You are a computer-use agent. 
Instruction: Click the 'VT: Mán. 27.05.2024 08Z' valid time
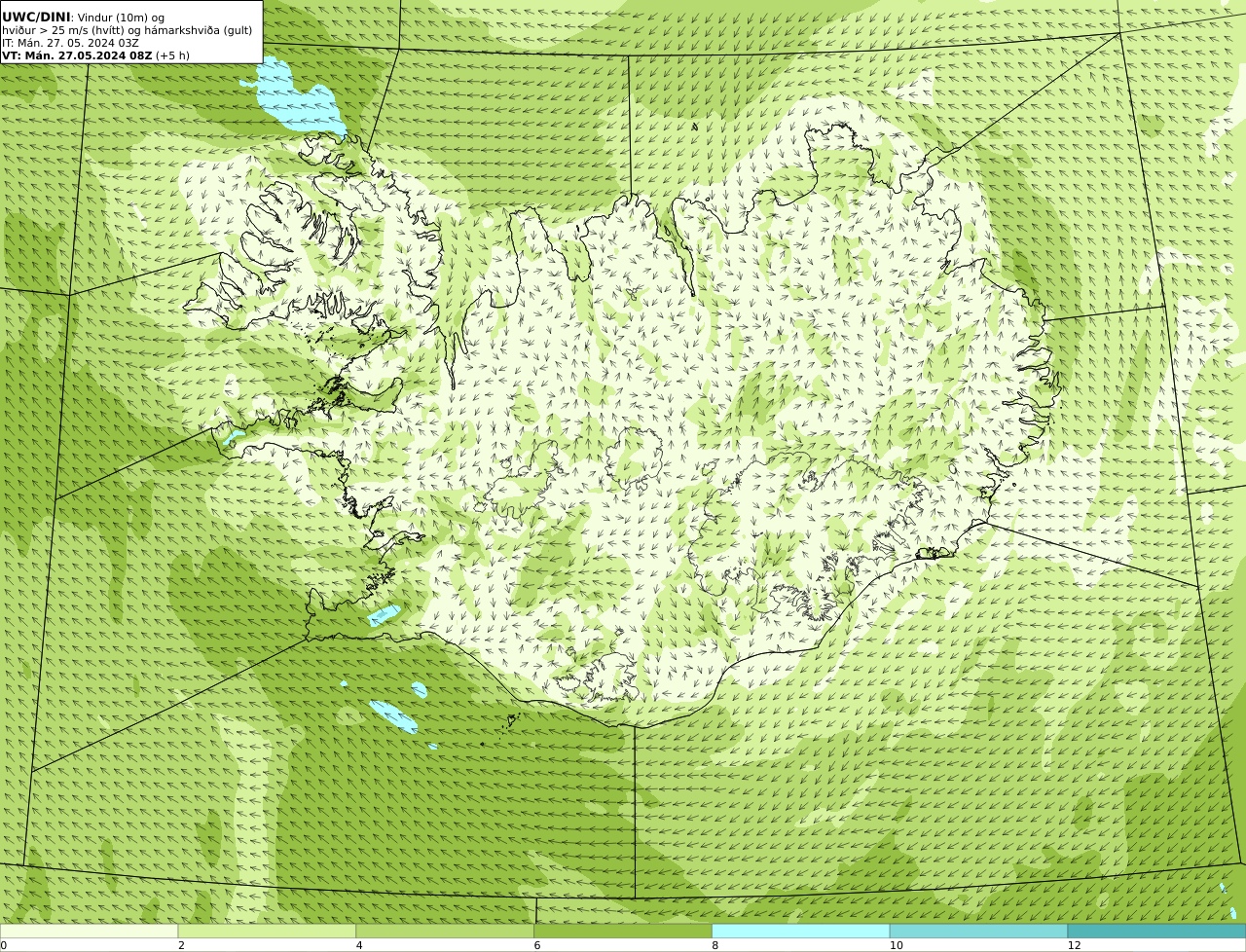77,55
